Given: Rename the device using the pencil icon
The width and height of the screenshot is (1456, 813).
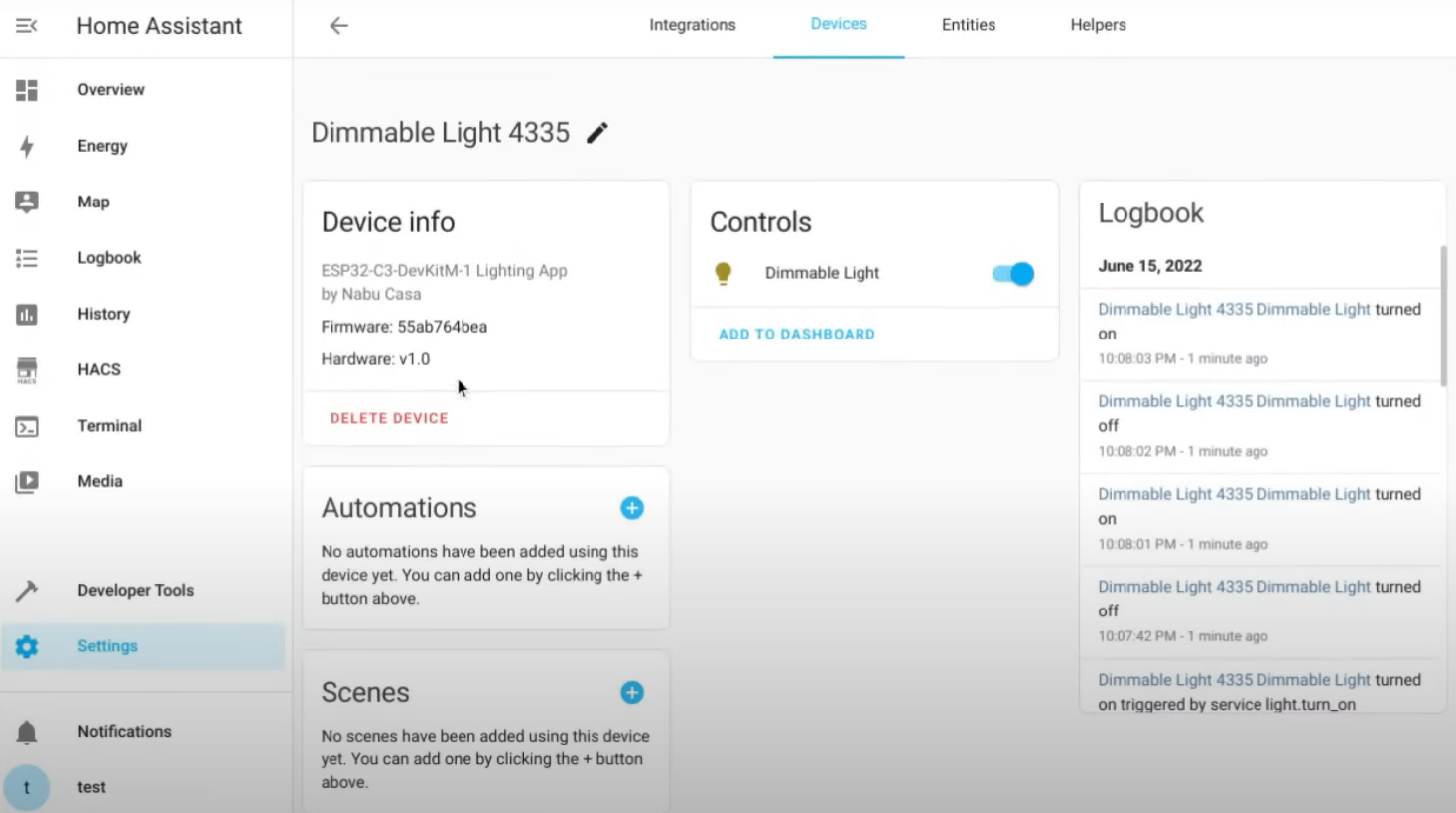Looking at the screenshot, I should (597, 131).
